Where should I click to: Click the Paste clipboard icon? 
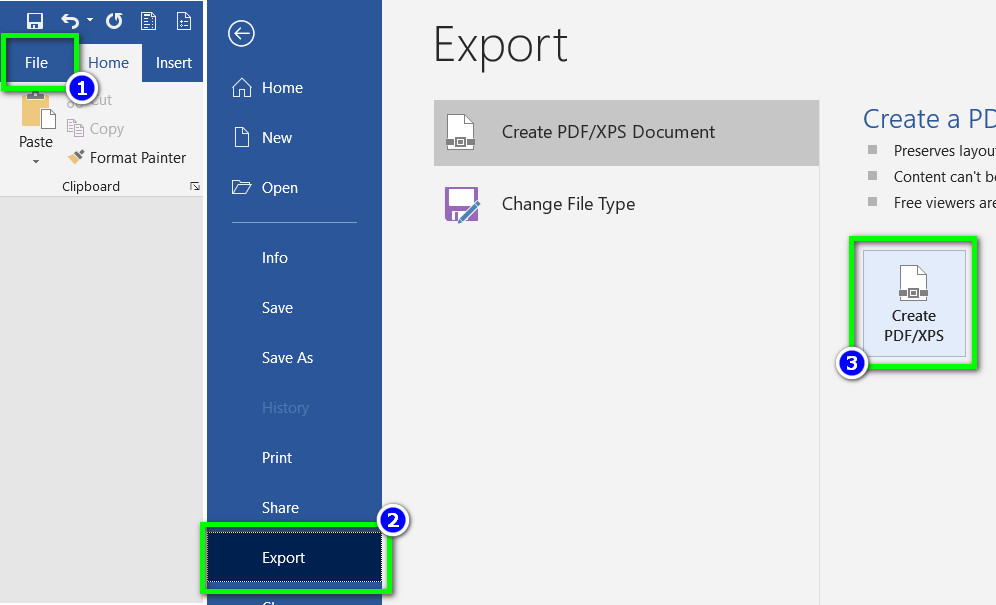pyautogui.click(x=37, y=109)
